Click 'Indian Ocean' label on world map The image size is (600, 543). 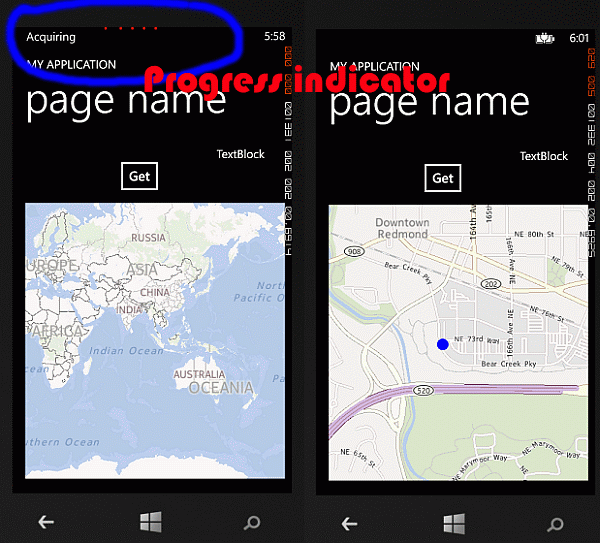(x=126, y=351)
